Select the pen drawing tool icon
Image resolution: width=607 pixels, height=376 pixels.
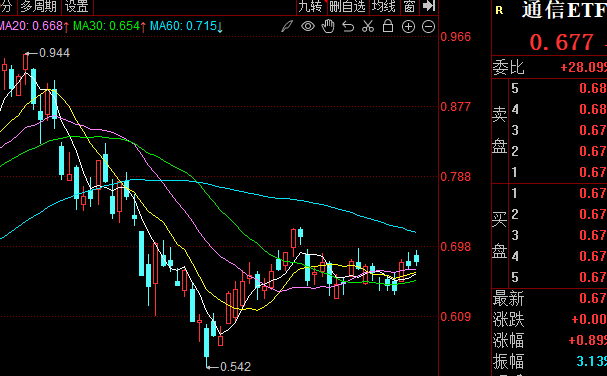tap(287, 26)
